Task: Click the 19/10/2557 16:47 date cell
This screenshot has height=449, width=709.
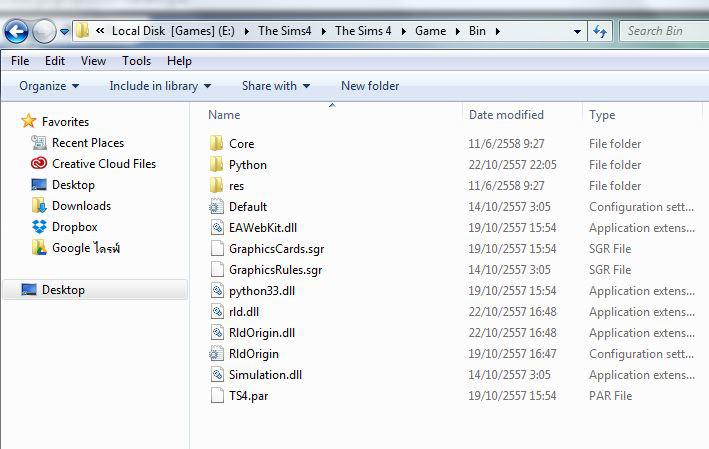Action: [512, 354]
